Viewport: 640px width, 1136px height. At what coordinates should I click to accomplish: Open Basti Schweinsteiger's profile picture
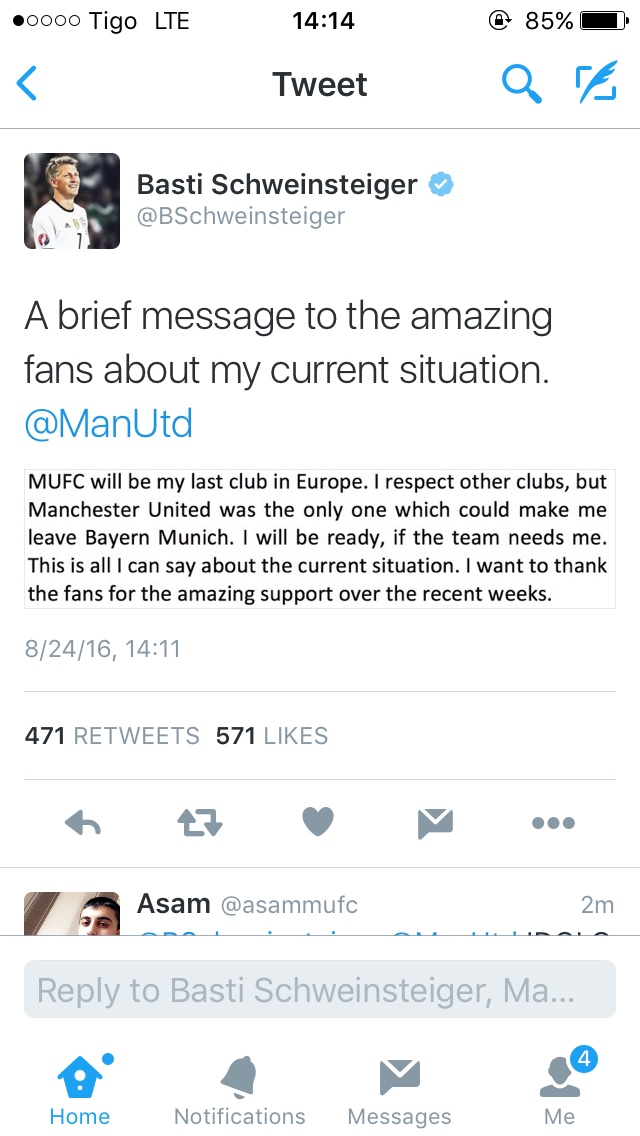click(72, 201)
